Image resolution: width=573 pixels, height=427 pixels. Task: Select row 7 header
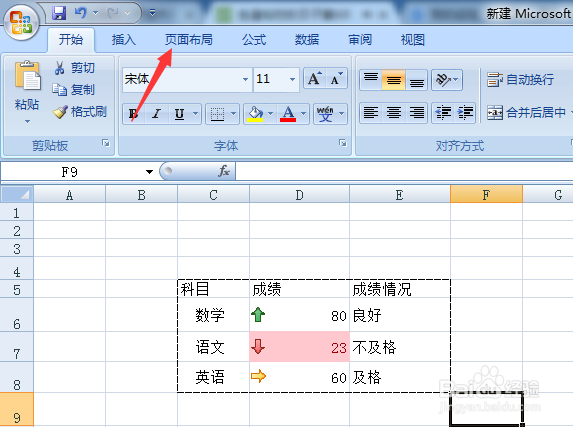tap(16, 347)
